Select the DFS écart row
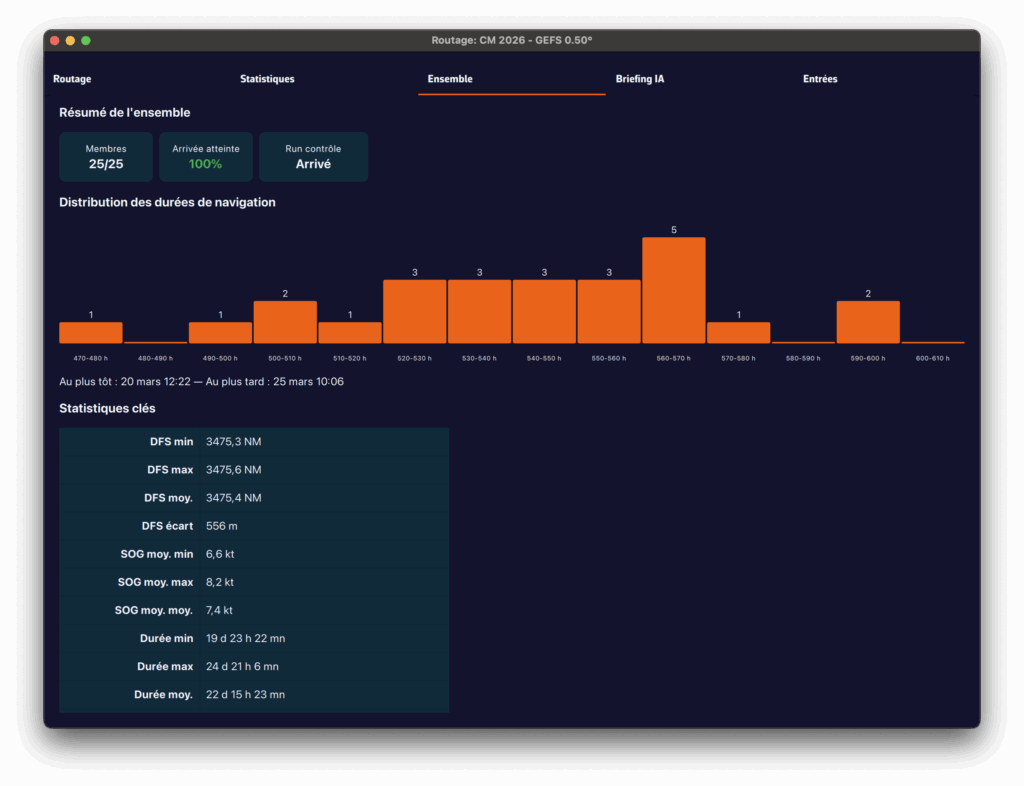The image size is (1024, 786). (x=254, y=526)
